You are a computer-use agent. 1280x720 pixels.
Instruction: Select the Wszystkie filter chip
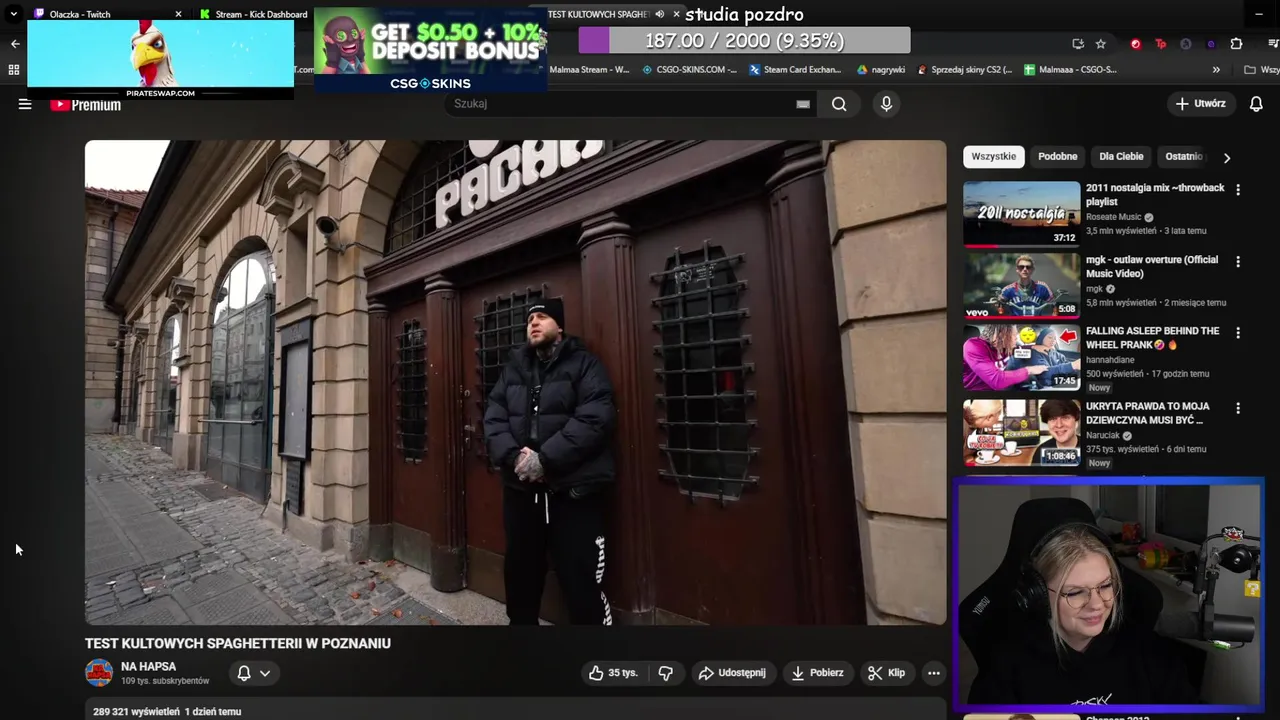(993, 157)
